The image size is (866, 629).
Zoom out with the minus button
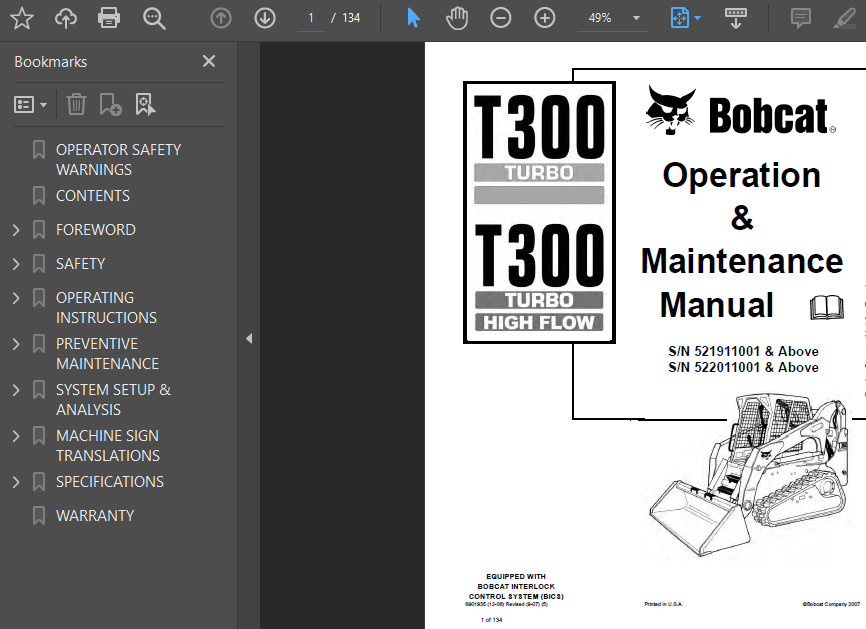500,18
